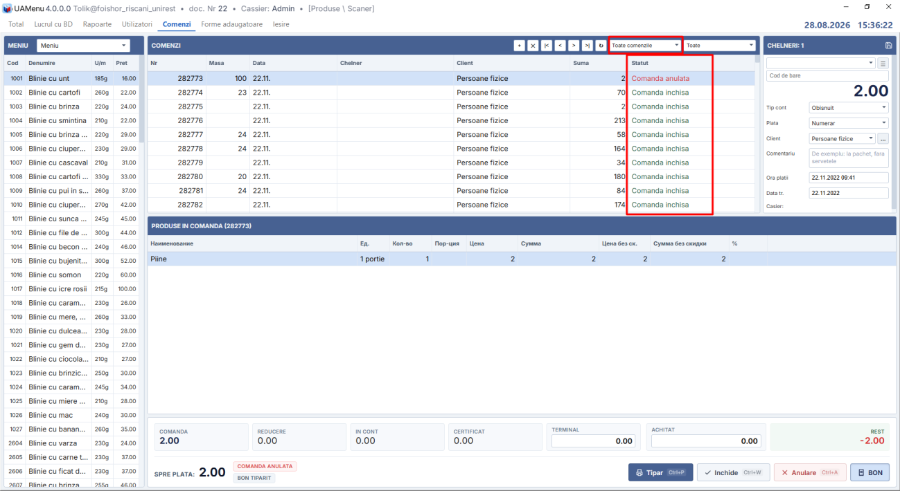This screenshot has width=900, height=491.
Task: Click the Comanda anulata status cell
Action: 660,78
